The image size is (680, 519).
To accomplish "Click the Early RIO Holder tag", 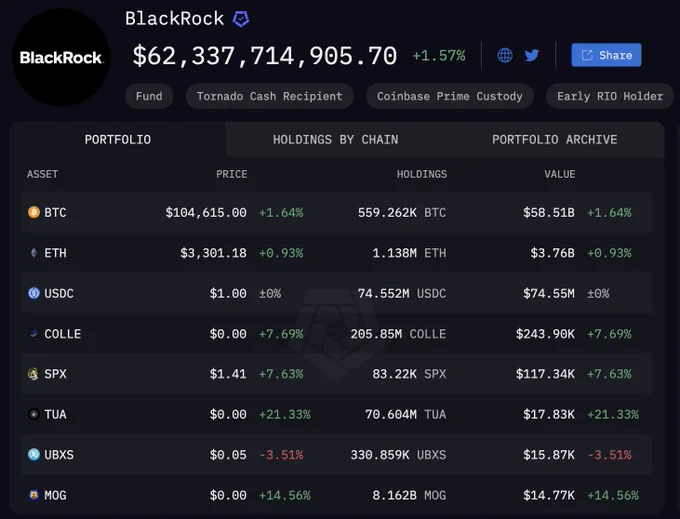I will click(610, 96).
